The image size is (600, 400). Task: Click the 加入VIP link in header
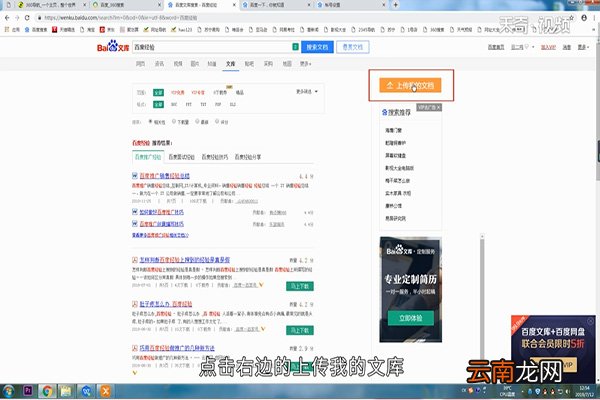click(x=548, y=47)
